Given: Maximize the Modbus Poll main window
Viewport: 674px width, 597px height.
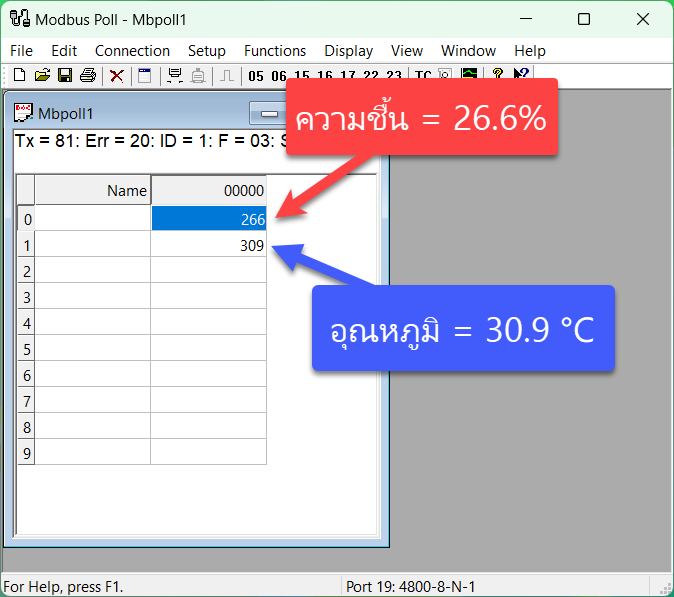Looking at the screenshot, I should (584, 19).
